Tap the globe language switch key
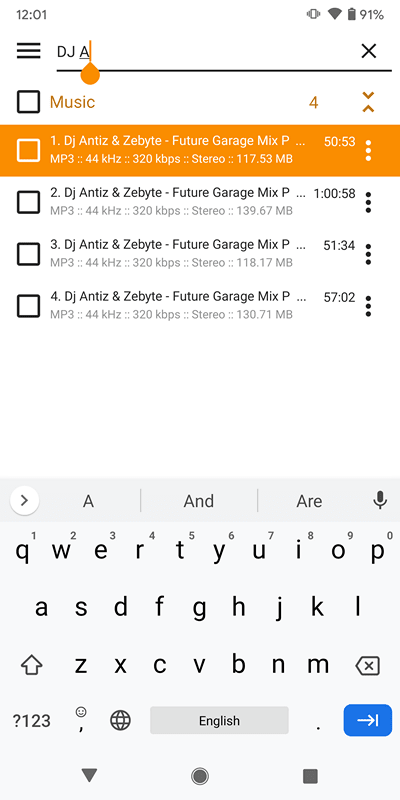 click(x=120, y=720)
